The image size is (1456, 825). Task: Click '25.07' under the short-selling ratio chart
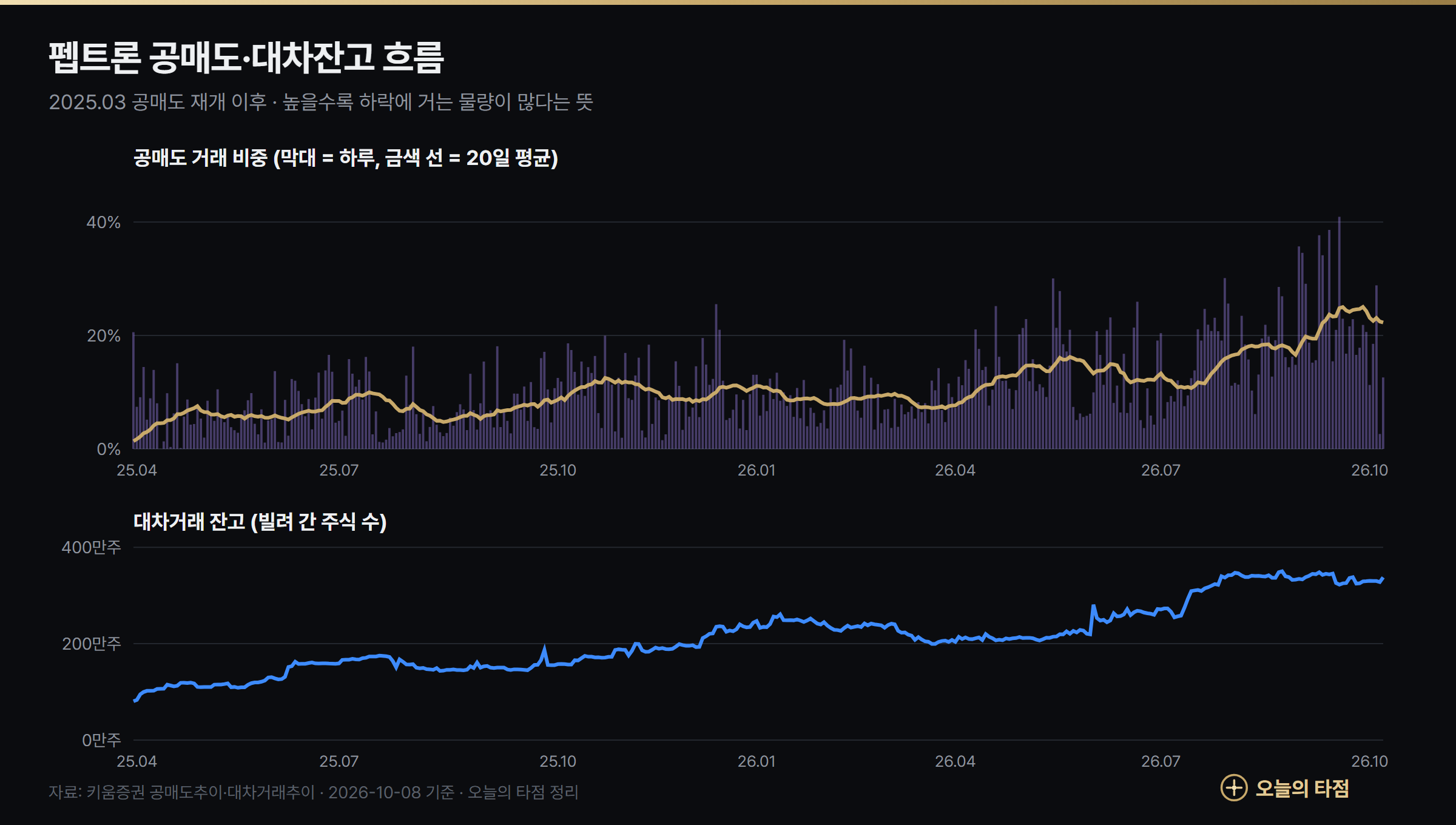tap(339, 470)
